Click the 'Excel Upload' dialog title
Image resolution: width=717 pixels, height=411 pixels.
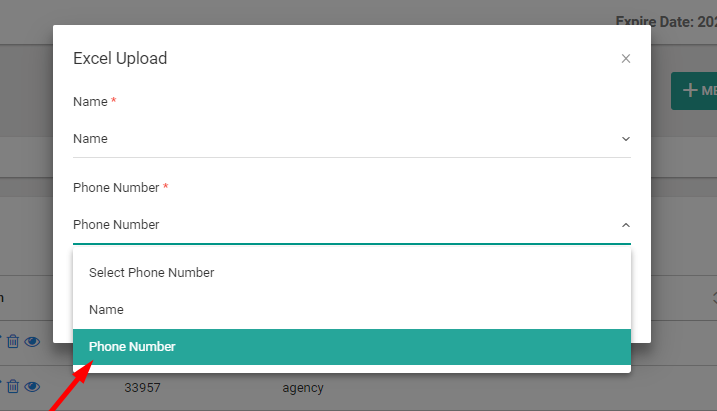click(x=120, y=58)
